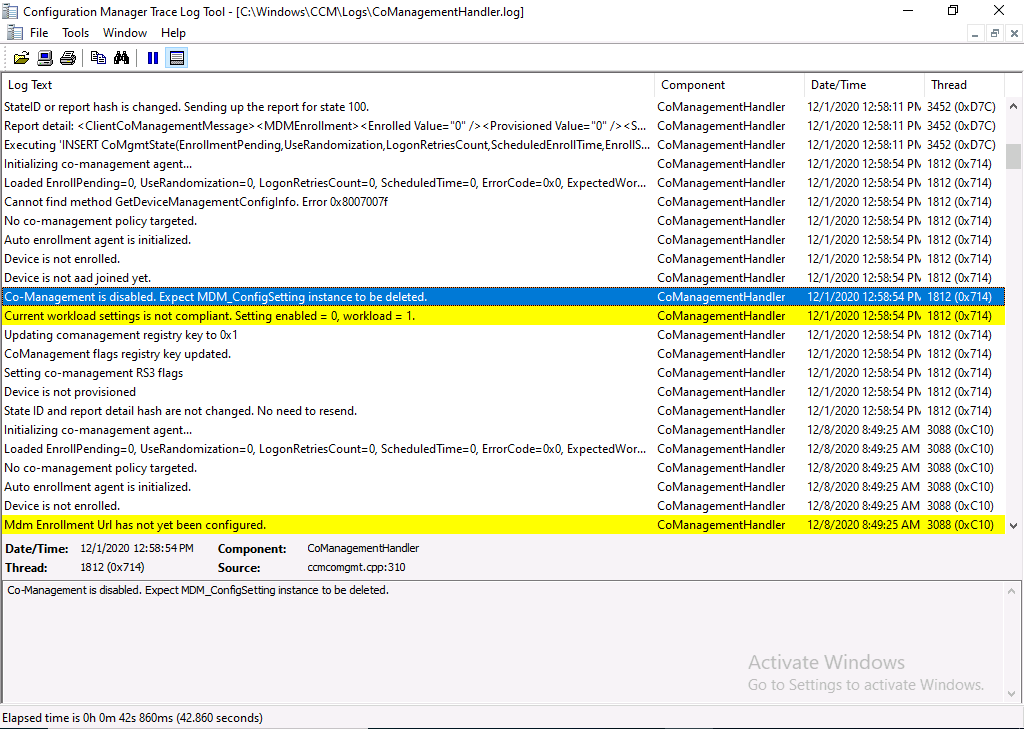Click the elapsed time text in the status bar
This screenshot has width=1024, height=729.
click(133, 718)
